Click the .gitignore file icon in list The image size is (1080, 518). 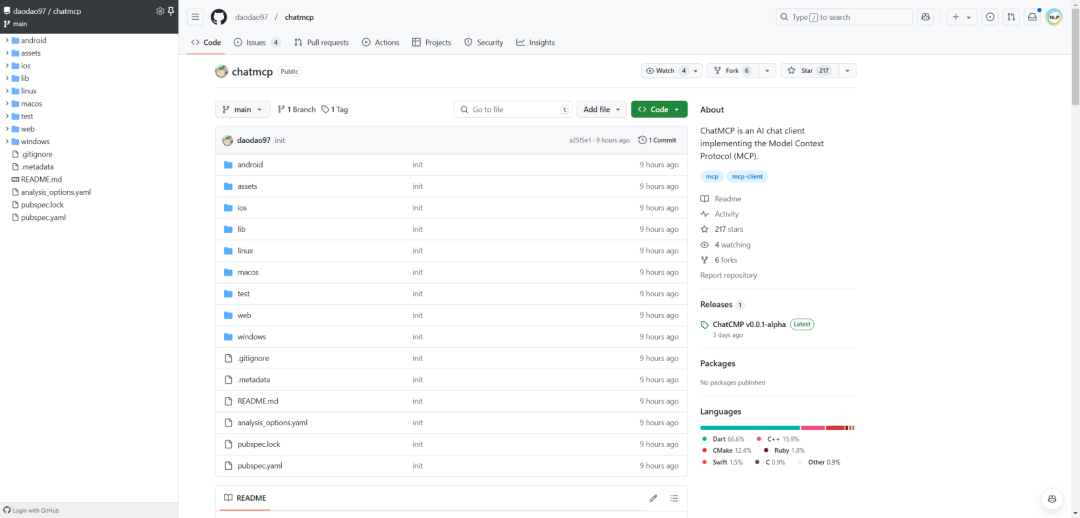229,358
